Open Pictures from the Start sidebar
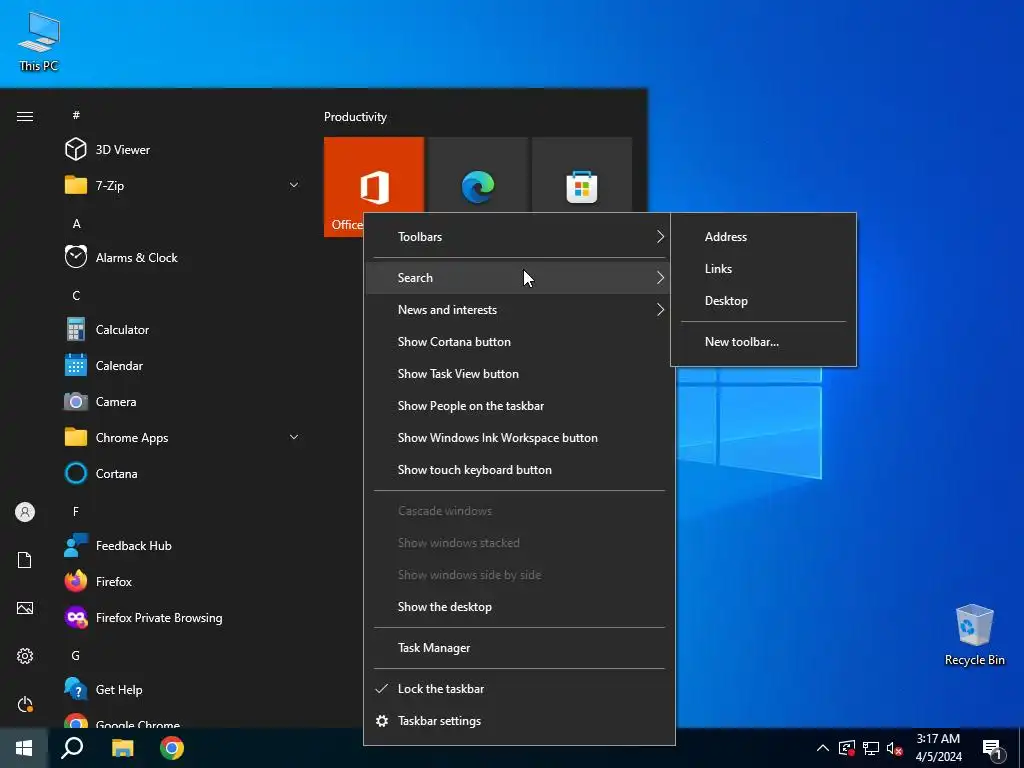This screenshot has height=768, width=1024. (25, 608)
